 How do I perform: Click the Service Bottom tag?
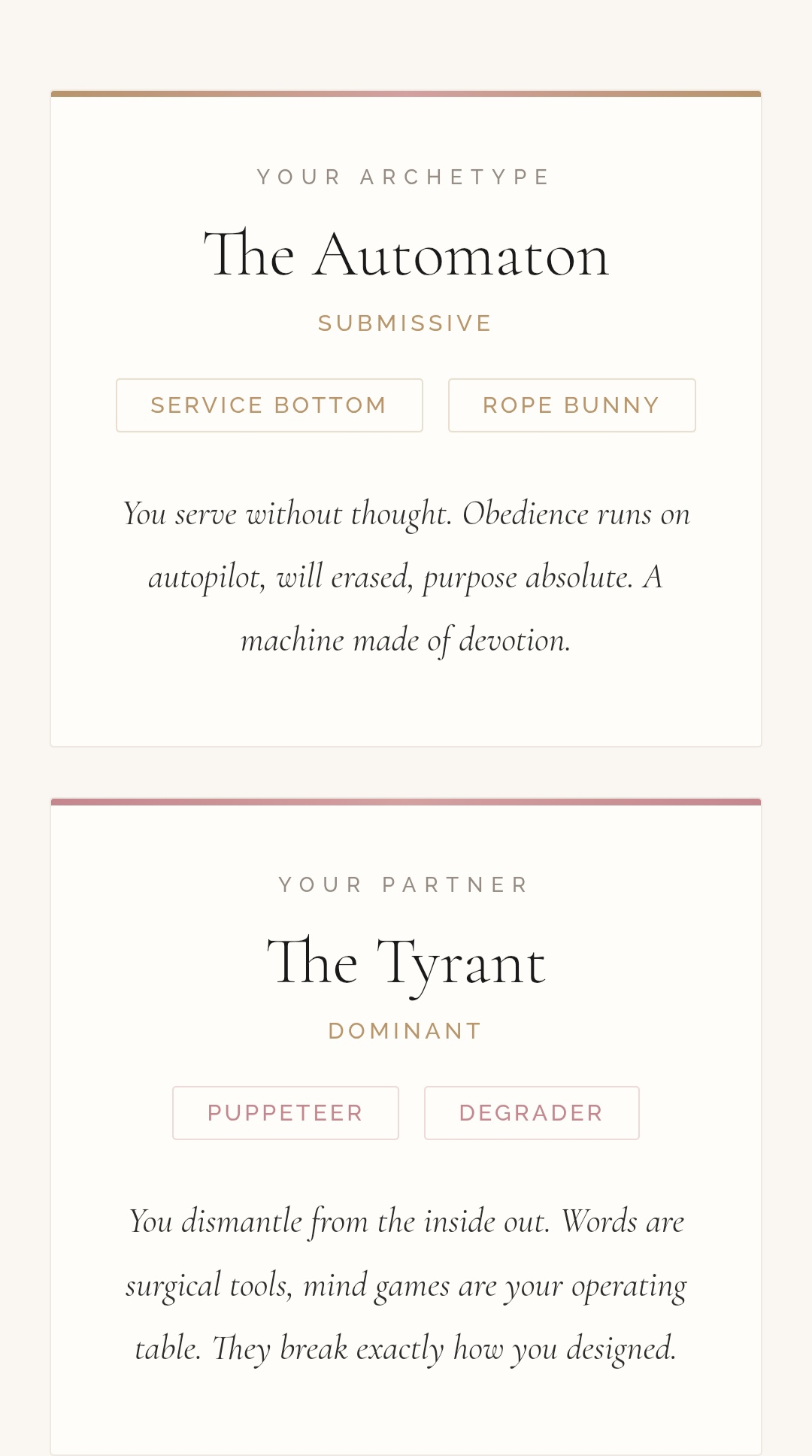269,405
